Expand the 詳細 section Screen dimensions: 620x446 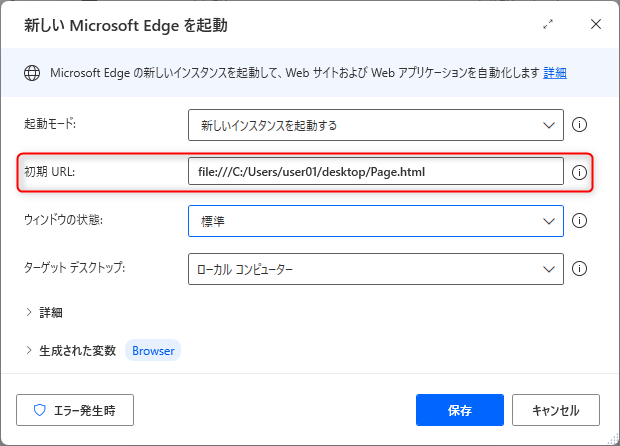[44, 312]
